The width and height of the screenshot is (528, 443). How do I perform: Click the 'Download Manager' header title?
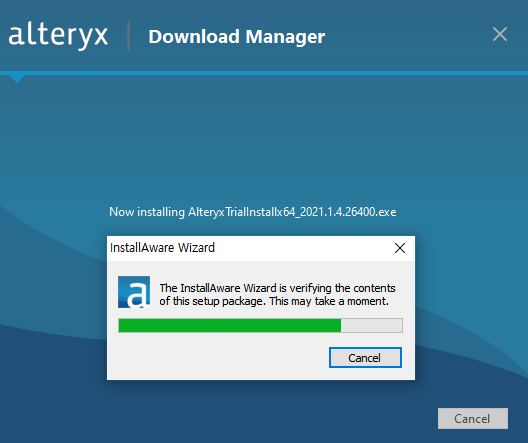click(x=237, y=36)
